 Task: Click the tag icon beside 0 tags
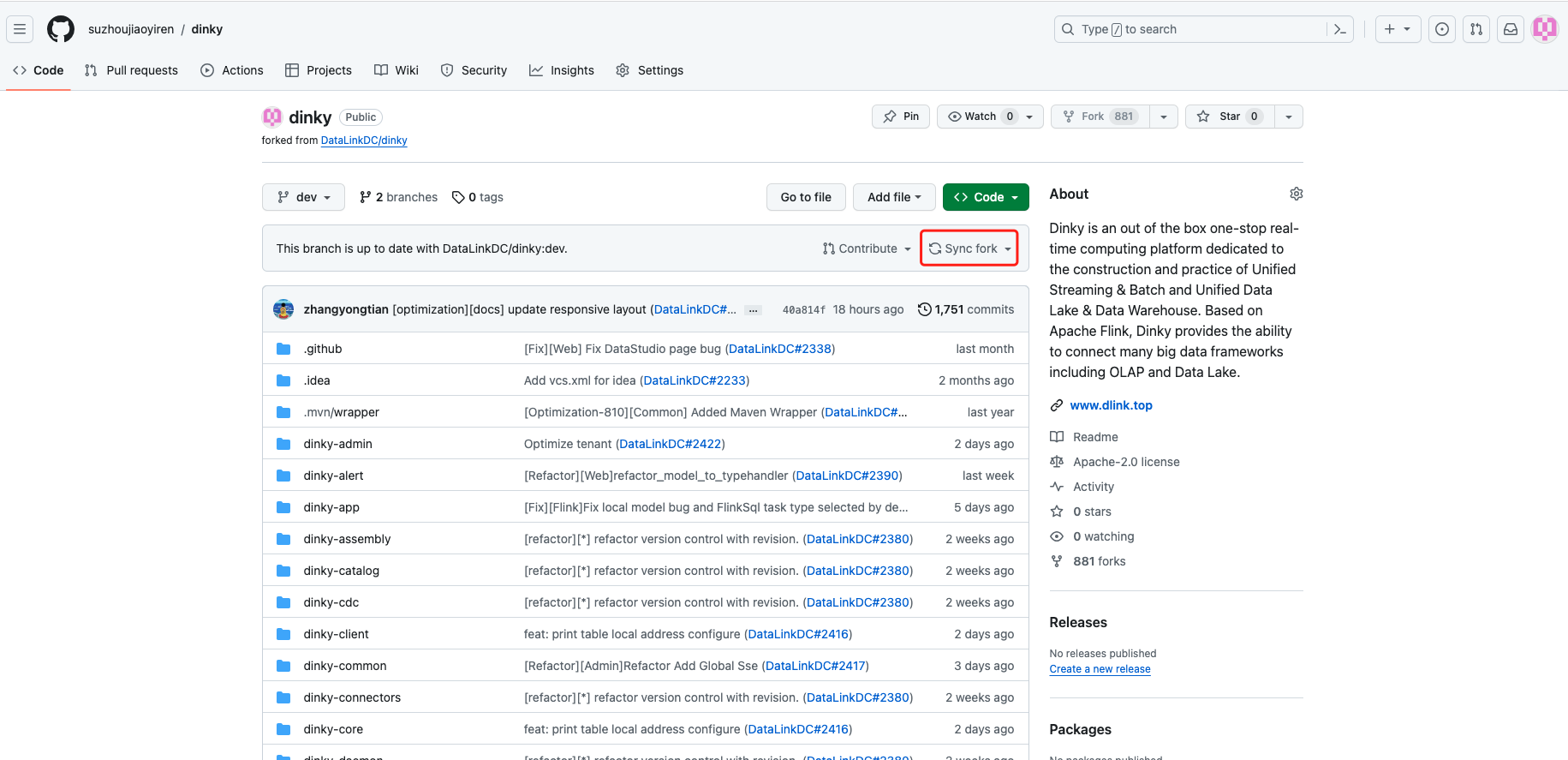458,197
